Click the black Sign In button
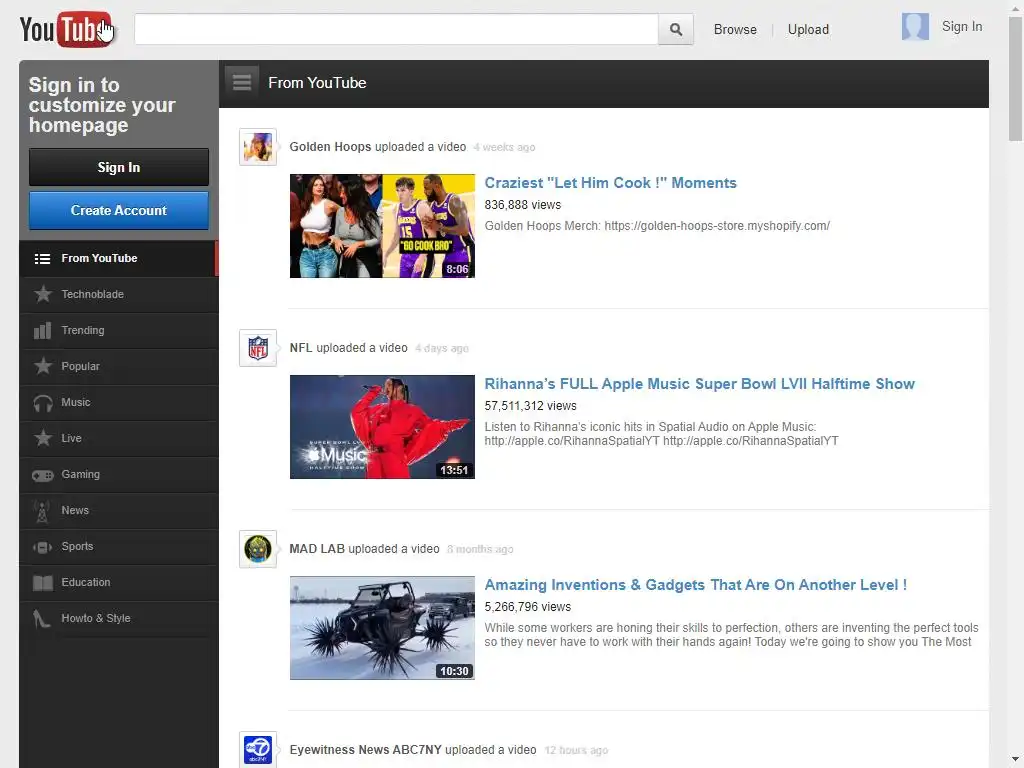Screen dimensions: 1024x768 coord(119,167)
